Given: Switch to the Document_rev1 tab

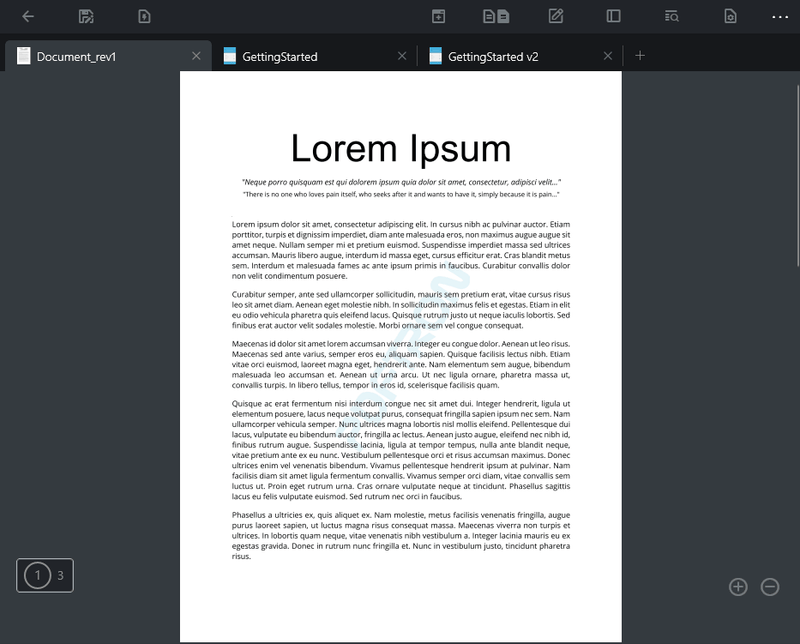Looking at the screenshot, I should (108, 56).
